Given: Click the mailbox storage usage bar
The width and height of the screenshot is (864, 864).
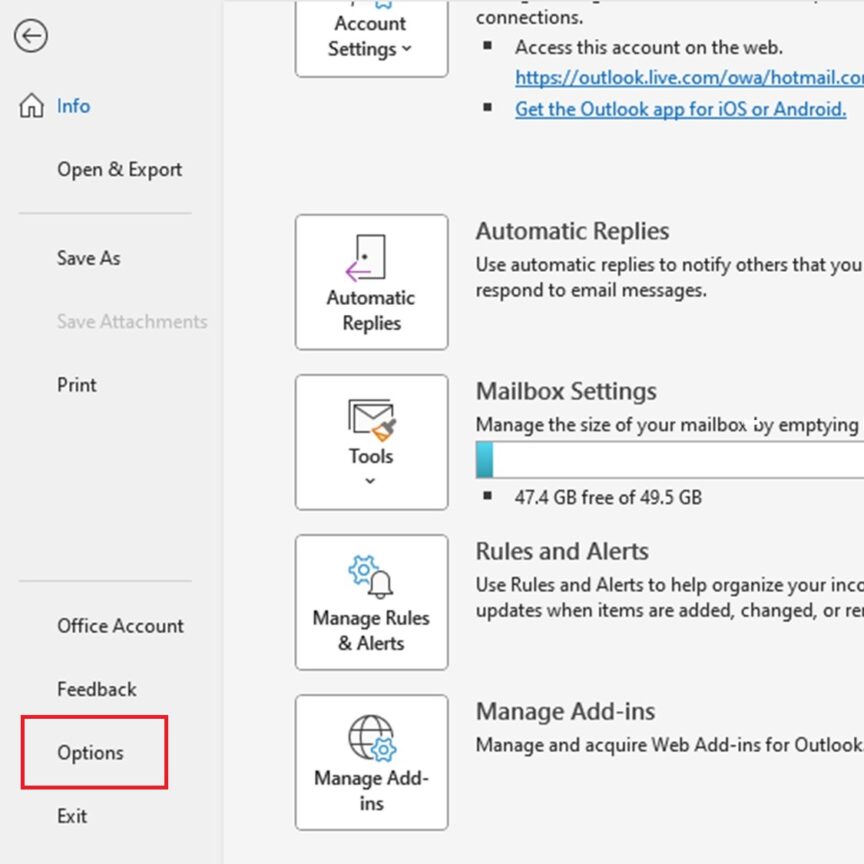Looking at the screenshot, I should click(x=670, y=460).
